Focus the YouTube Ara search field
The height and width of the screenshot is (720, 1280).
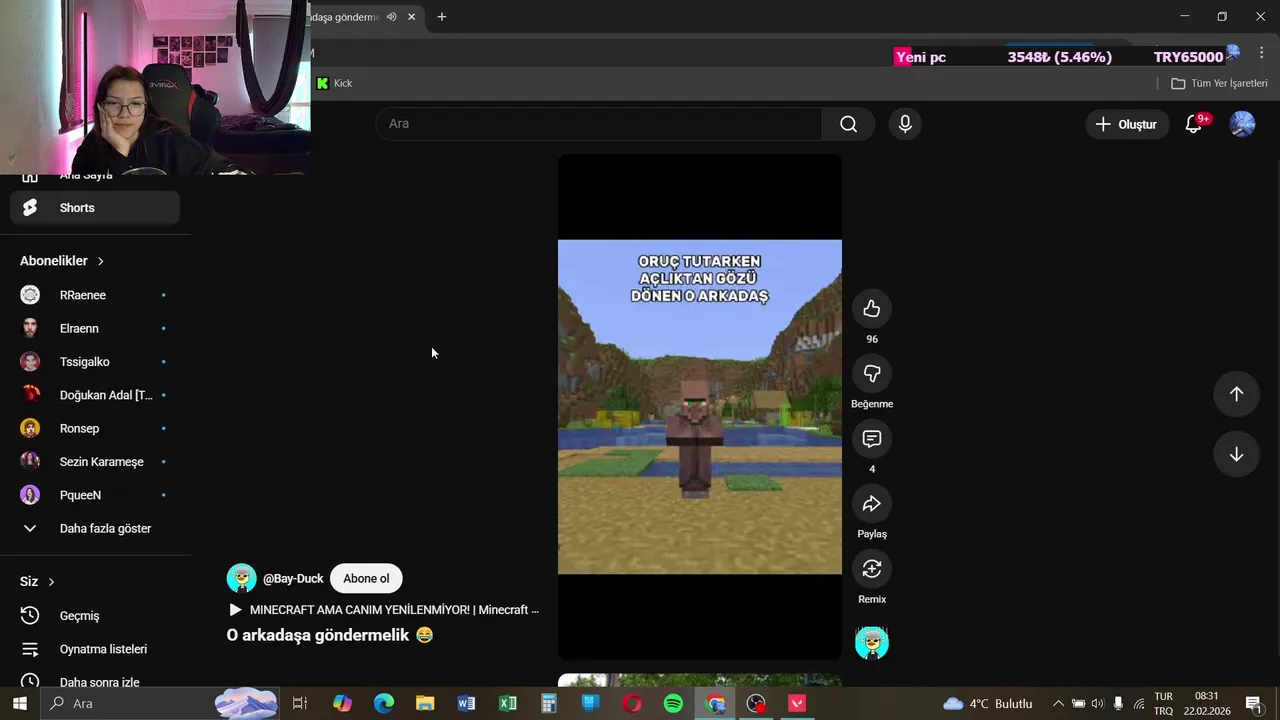(x=599, y=124)
